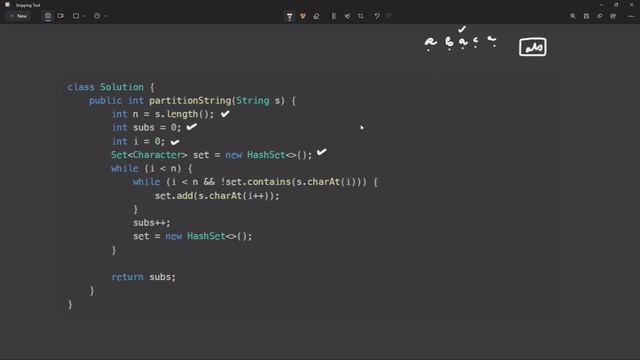Image resolution: width=640 pixels, height=360 pixels.
Task: Open the delay snip timer dropdown
Action: (x=100, y=16)
